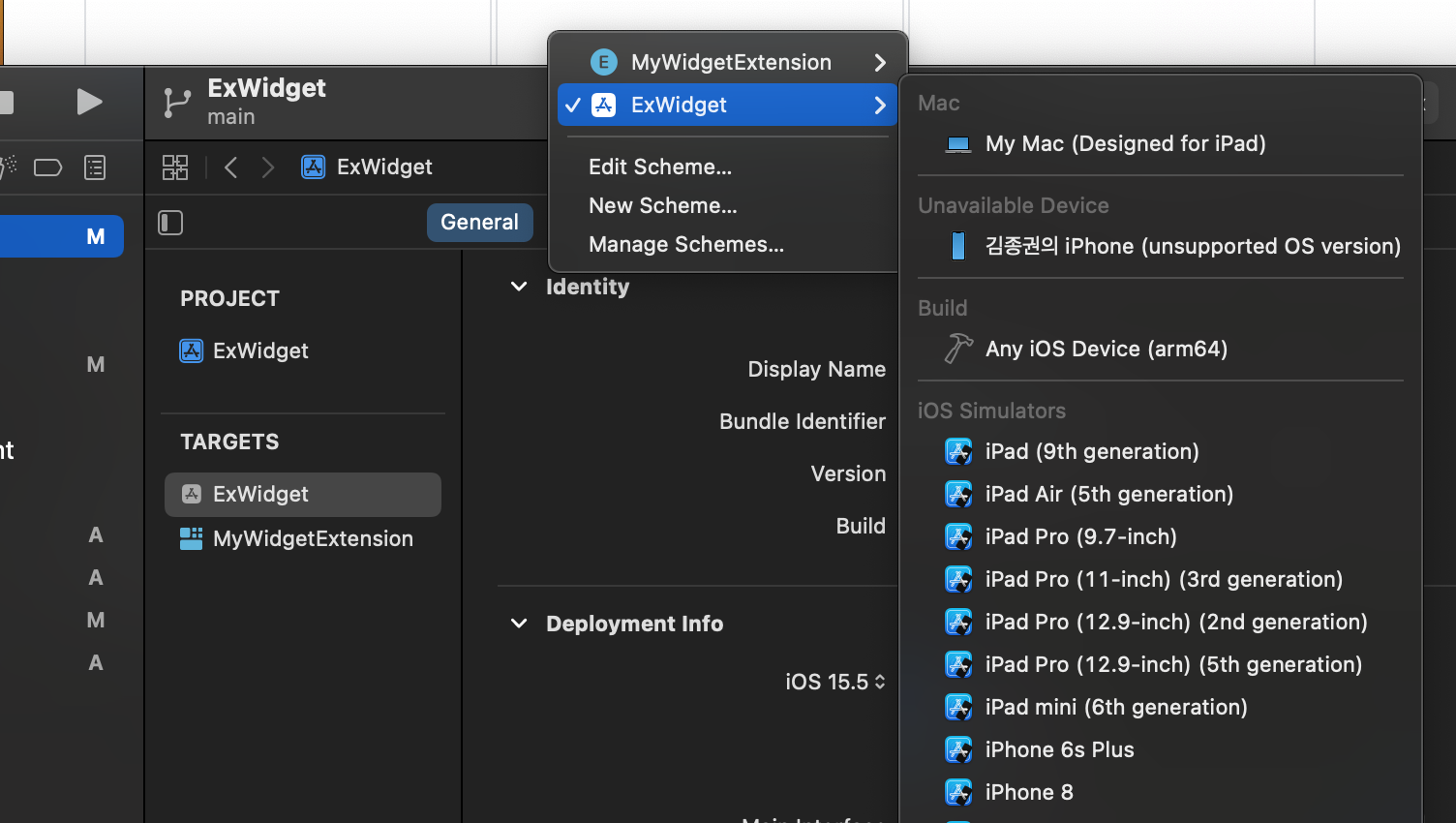Click the Version label
Image resolution: width=1456 pixels, height=823 pixels.
coord(848,473)
